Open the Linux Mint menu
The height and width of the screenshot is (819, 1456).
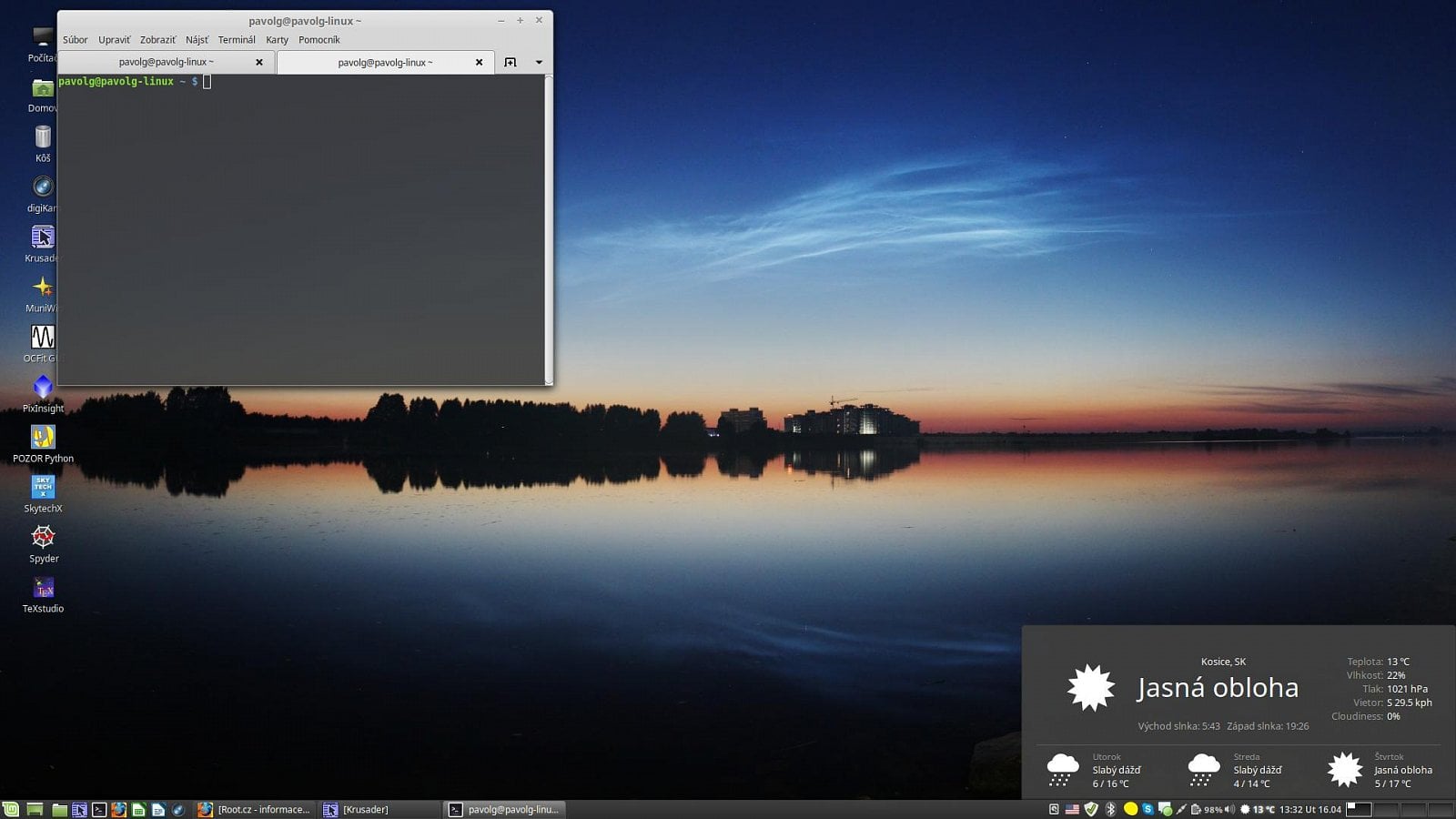[x=11, y=809]
